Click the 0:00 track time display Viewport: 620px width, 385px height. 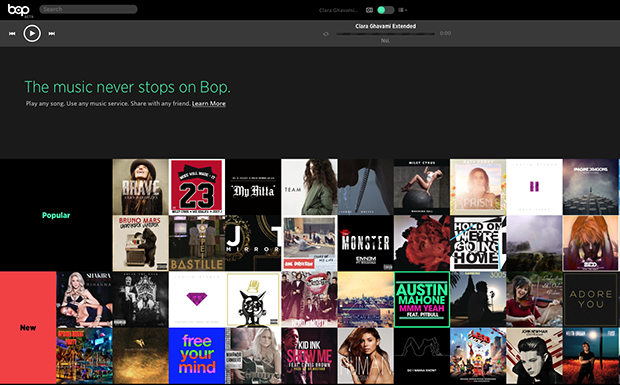[x=445, y=33]
